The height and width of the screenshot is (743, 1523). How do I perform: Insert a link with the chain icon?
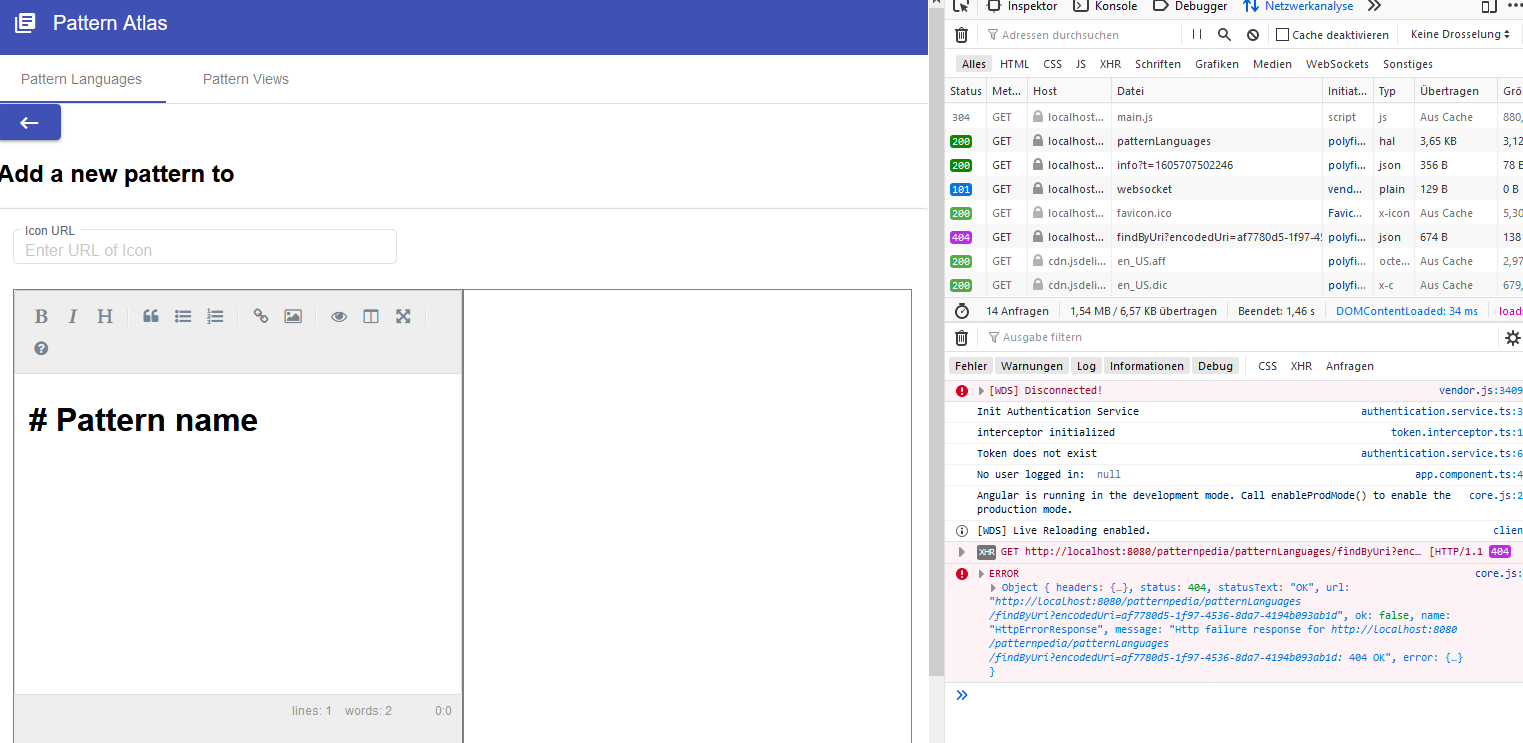[x=261, y=316]
